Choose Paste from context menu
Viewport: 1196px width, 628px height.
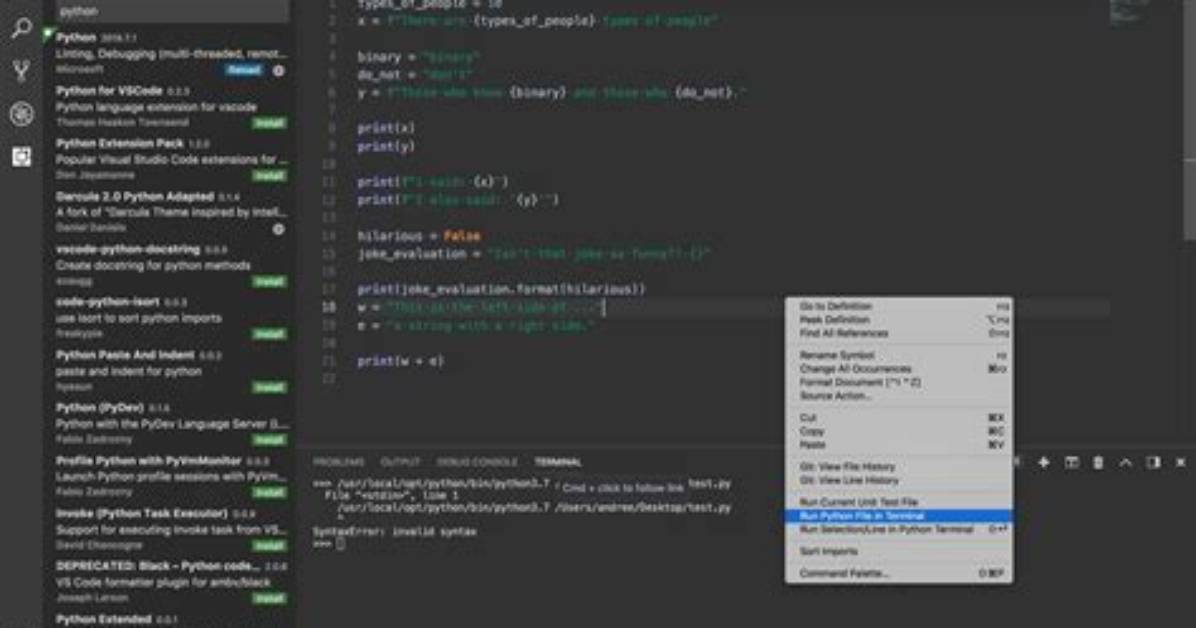point(899,445)
